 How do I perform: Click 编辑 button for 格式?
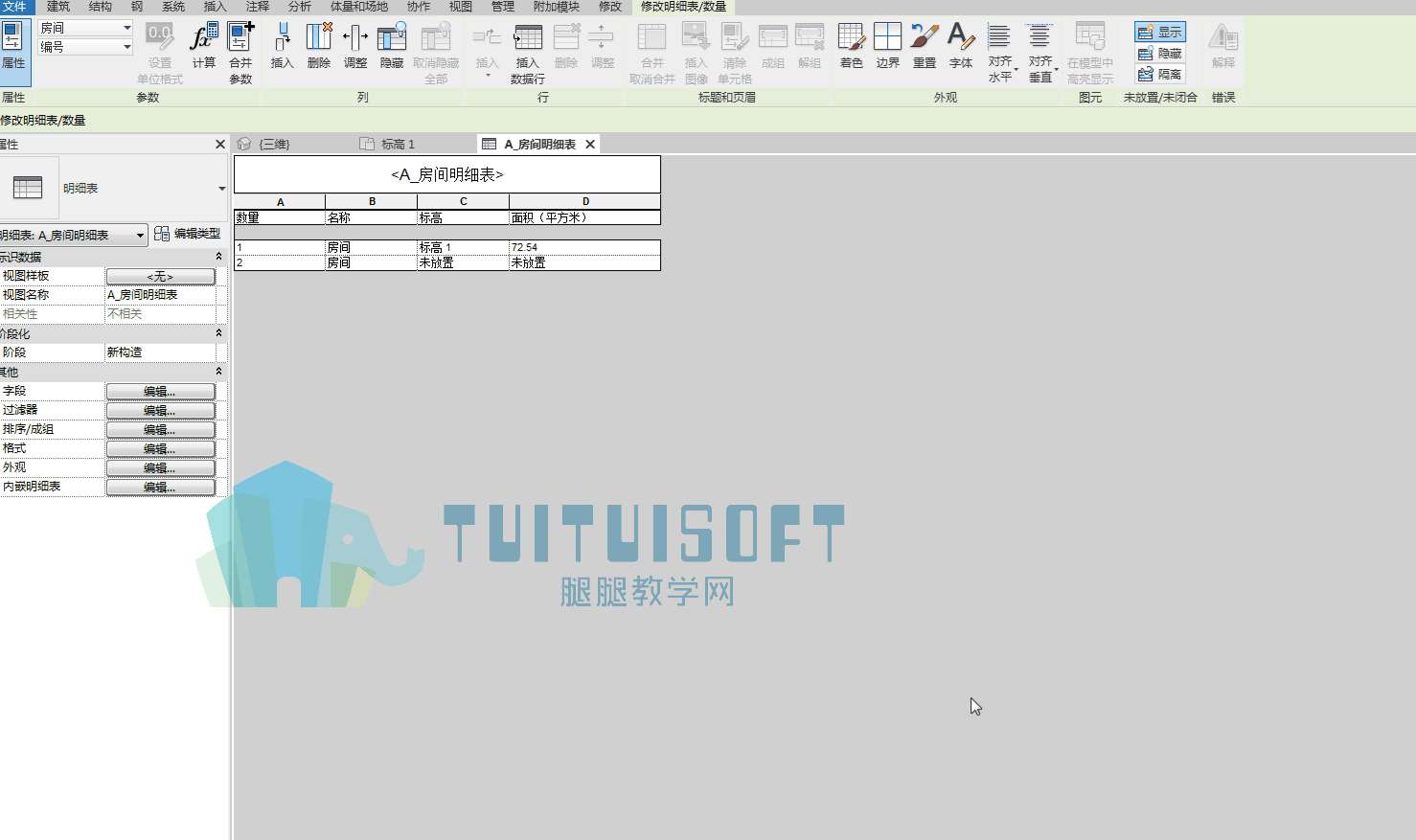pos(160,449)
